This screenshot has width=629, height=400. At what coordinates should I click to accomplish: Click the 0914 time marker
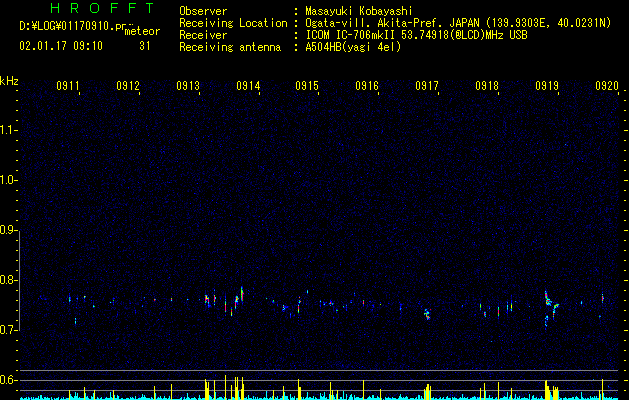[x=248, y=85]
